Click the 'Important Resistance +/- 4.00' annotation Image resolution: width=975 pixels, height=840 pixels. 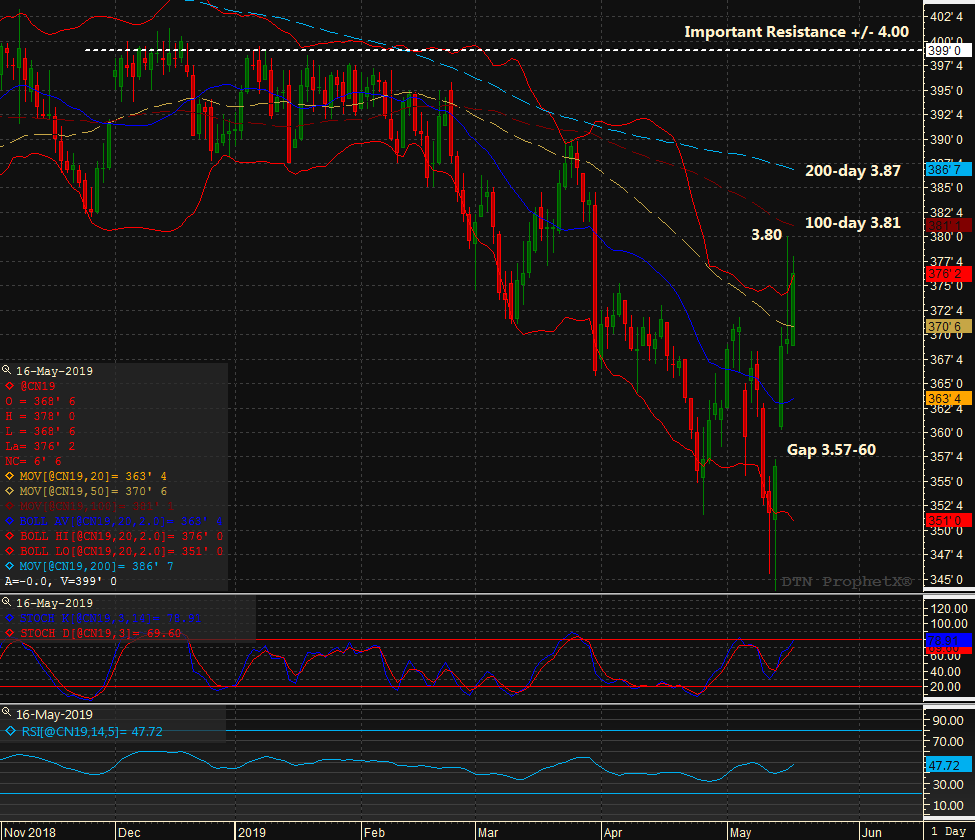pos(797,32)
